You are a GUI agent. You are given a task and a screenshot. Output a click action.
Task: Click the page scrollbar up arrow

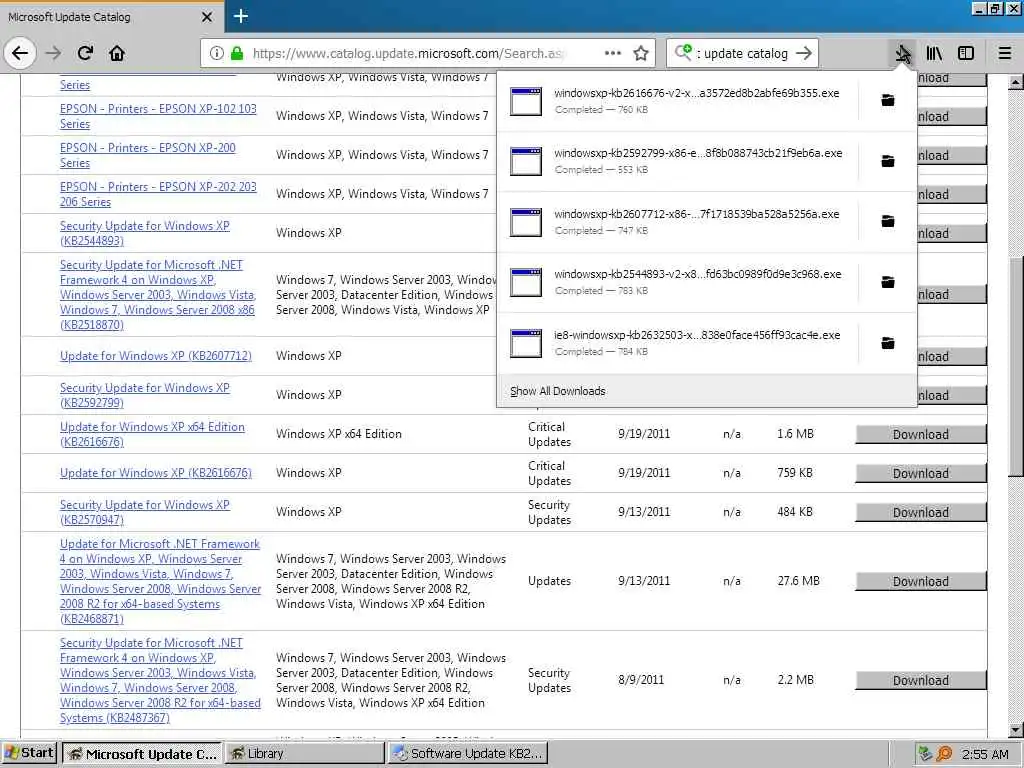[1016, 82]
